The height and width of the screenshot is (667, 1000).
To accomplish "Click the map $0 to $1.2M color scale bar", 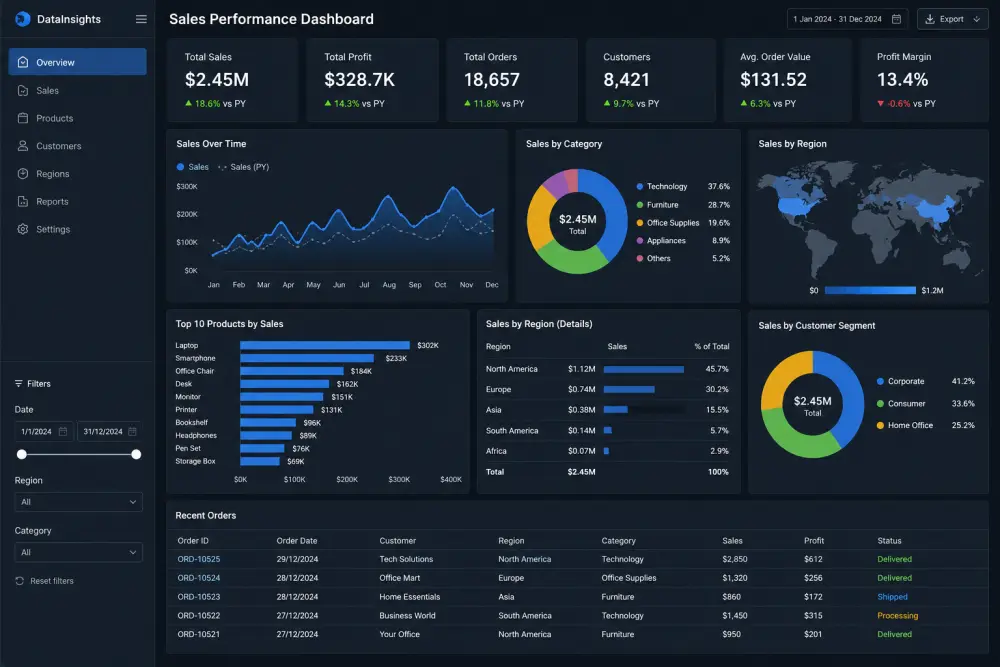I will 870,290.
